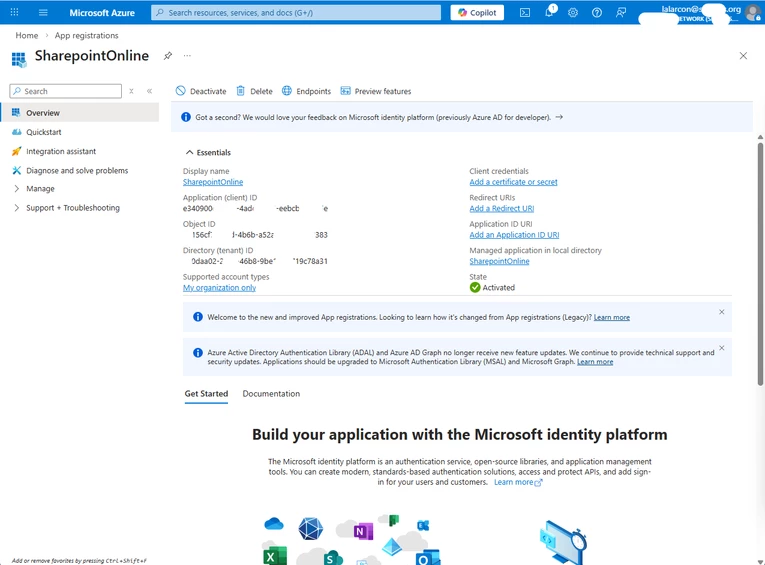
Task: Open the SharepointOnline display name link
Action: 213,182
